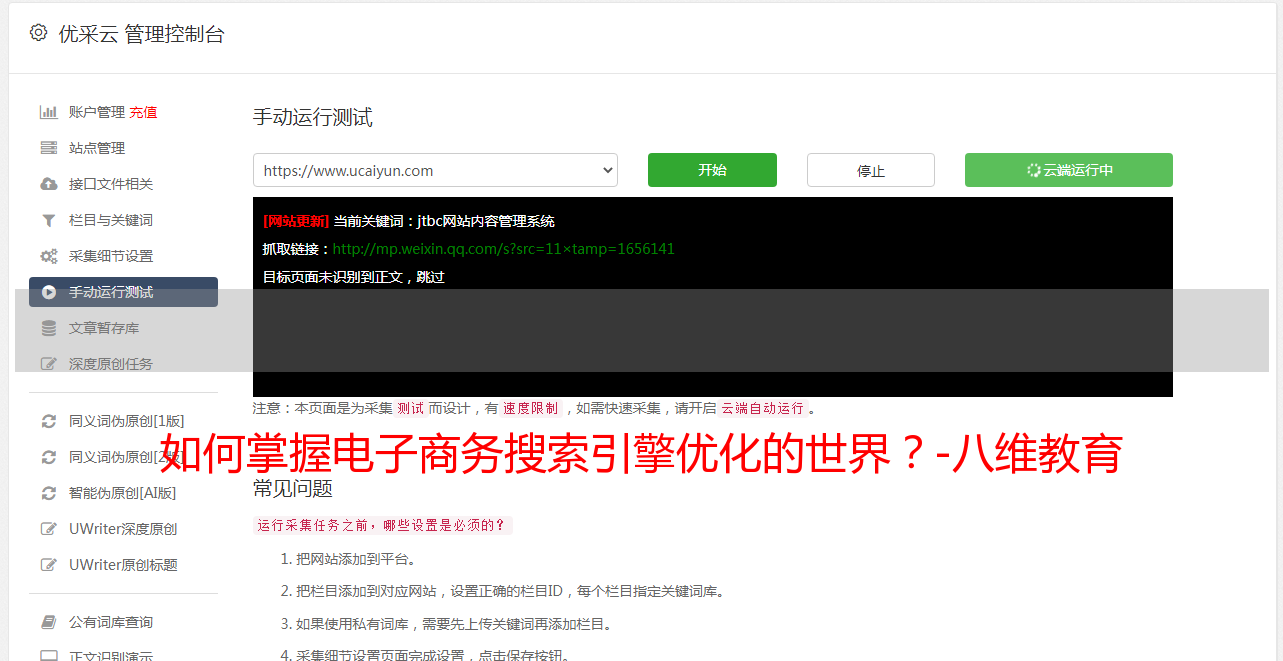Click the refresh icon for 同义词伪原创[1版]

[48, 421]
